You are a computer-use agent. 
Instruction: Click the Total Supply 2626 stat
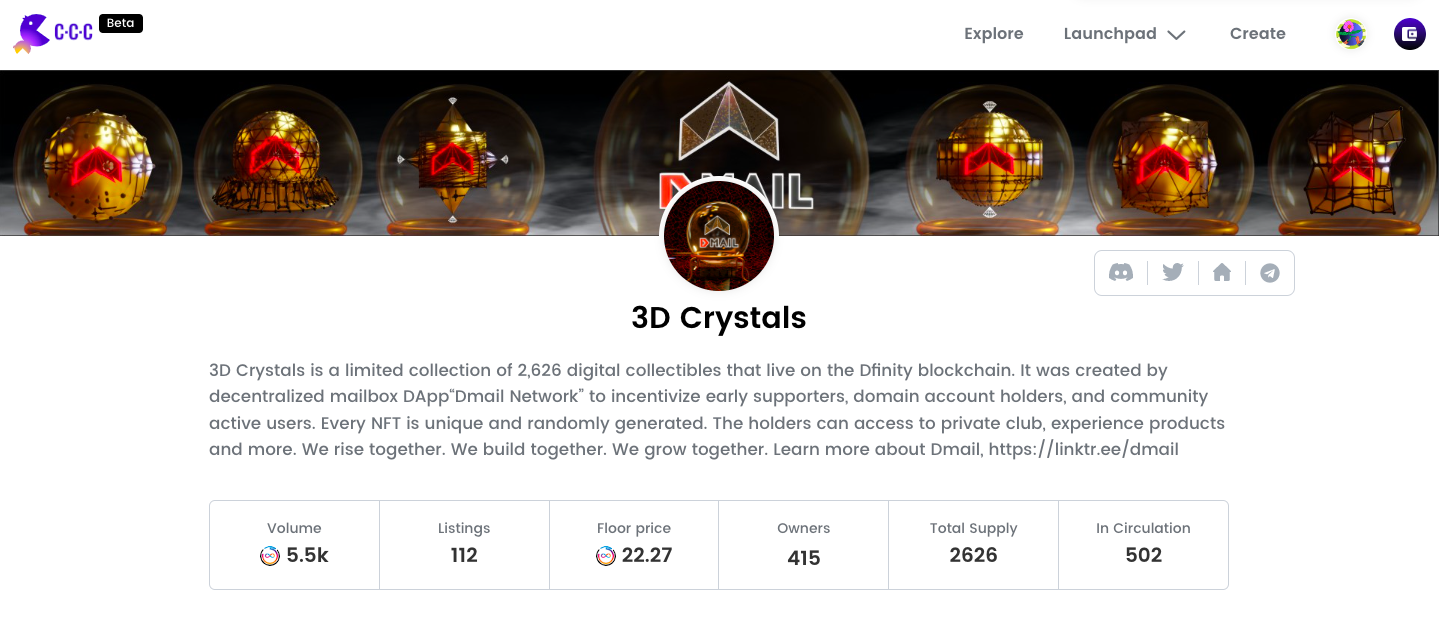click(x=973, y=545)
